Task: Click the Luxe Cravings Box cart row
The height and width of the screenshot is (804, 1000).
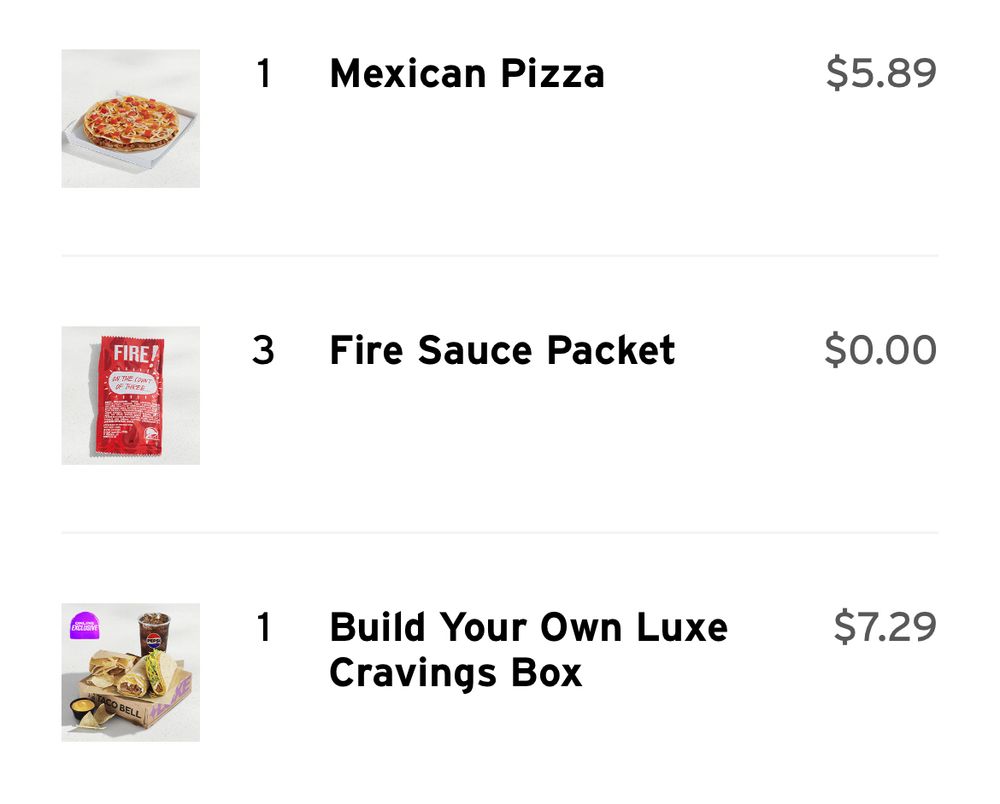Action: coord(500,668)
